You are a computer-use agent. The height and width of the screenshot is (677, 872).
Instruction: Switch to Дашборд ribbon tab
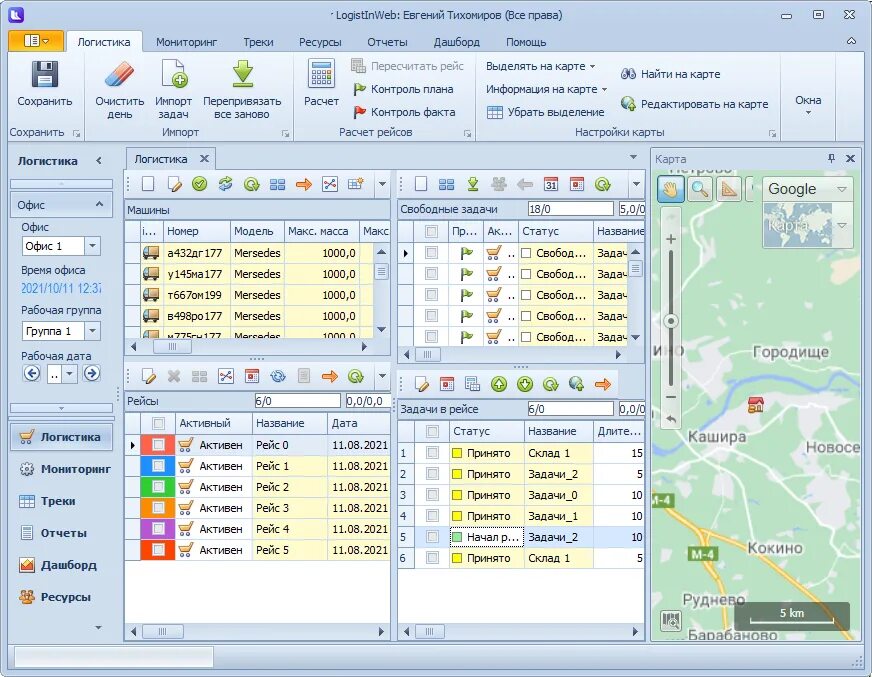(x=457, y=42)
